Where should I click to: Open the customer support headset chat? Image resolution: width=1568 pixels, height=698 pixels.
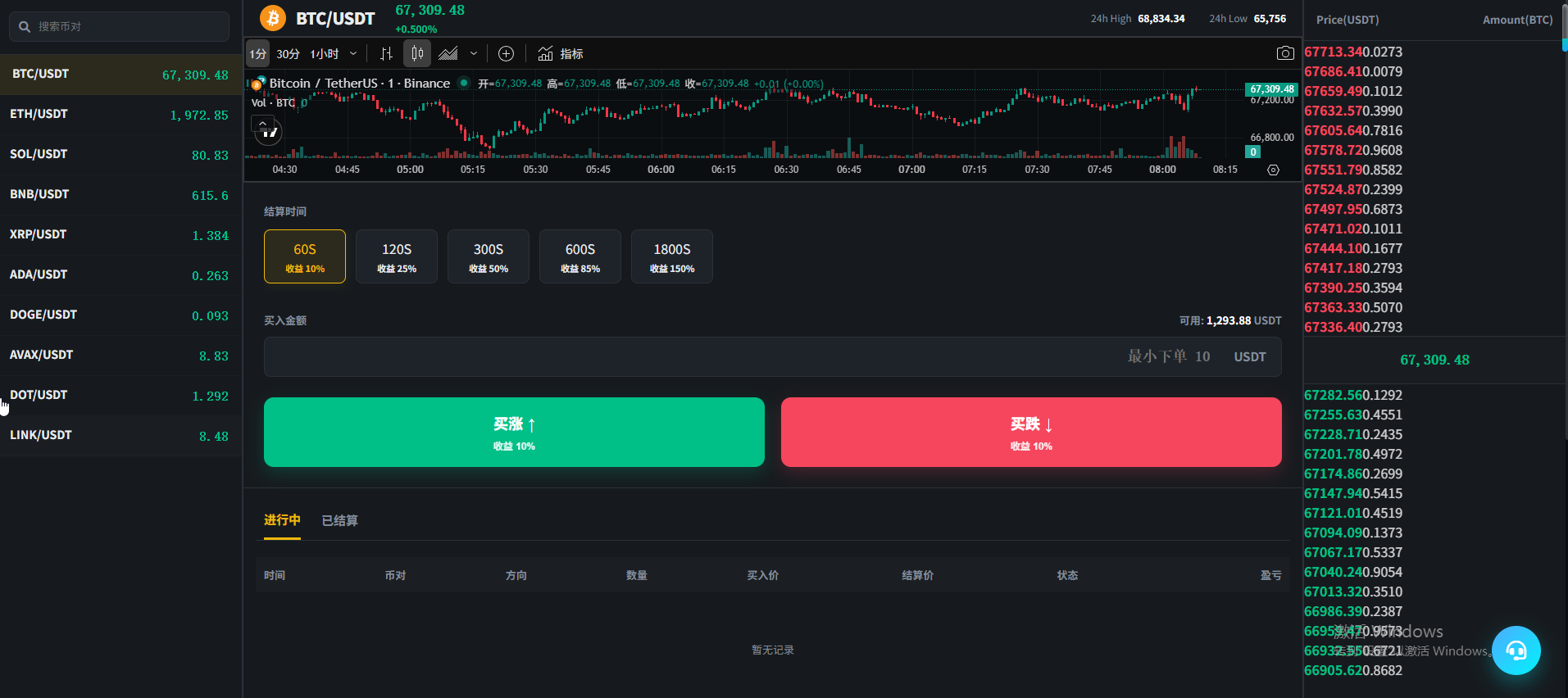(1516, 650)
